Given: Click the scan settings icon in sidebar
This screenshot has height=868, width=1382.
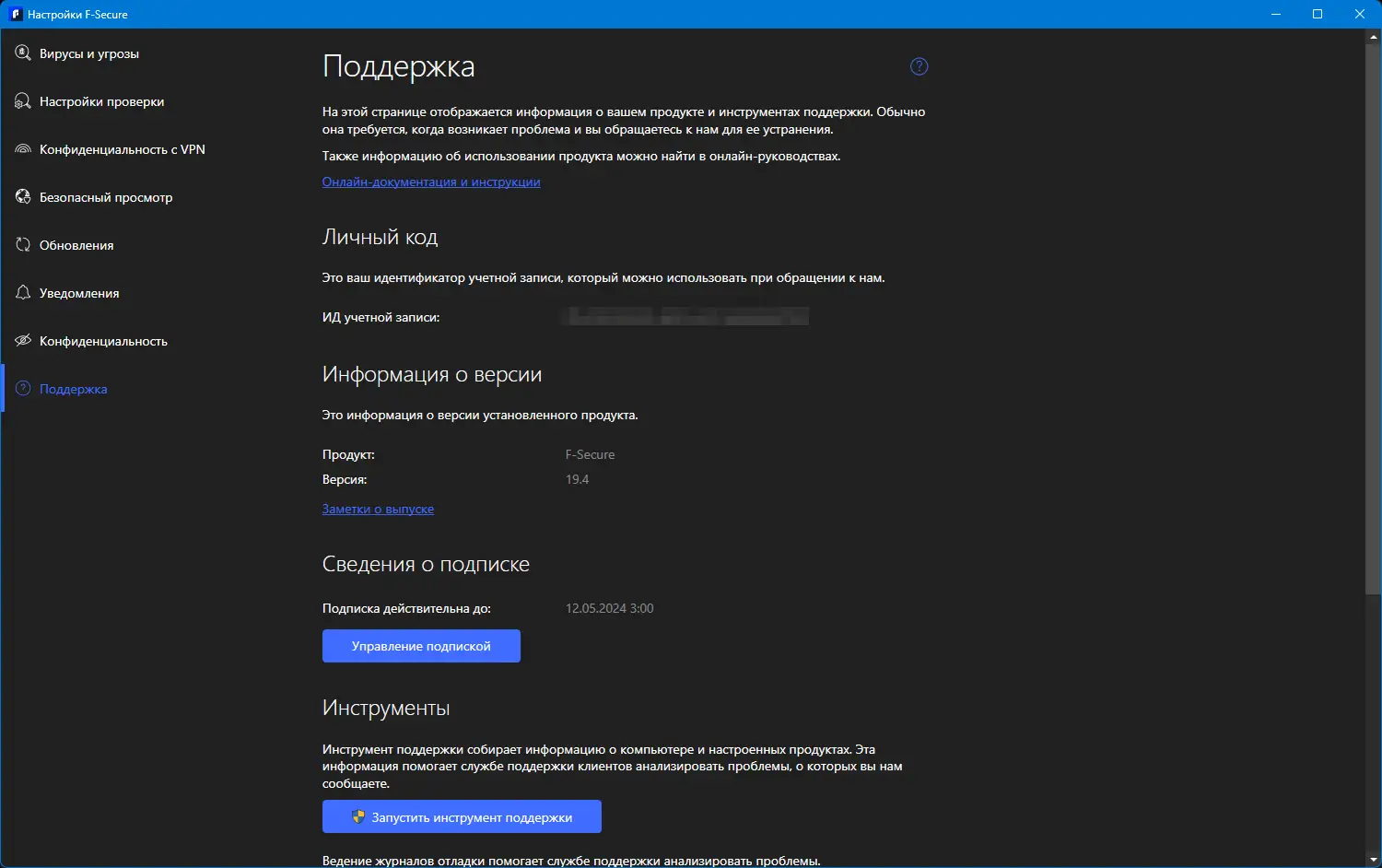Looking at the screenshot, I should (23, 101).
